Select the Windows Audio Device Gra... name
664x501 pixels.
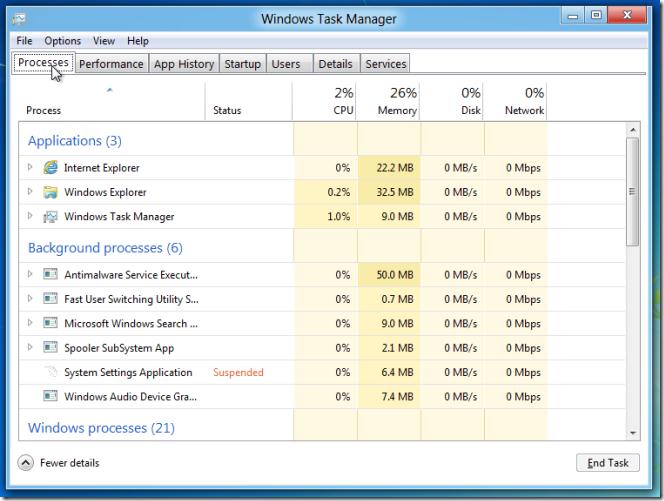coord(130,397)
